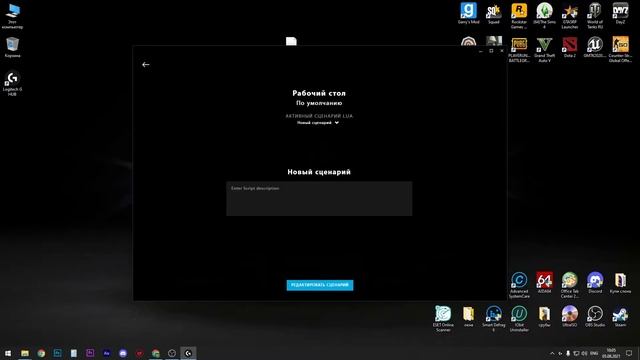Viewport: 640px width, 360px height.
Task: Open the active Lua script dropdown
Action: pyautogui.click(x=318, y=122)
